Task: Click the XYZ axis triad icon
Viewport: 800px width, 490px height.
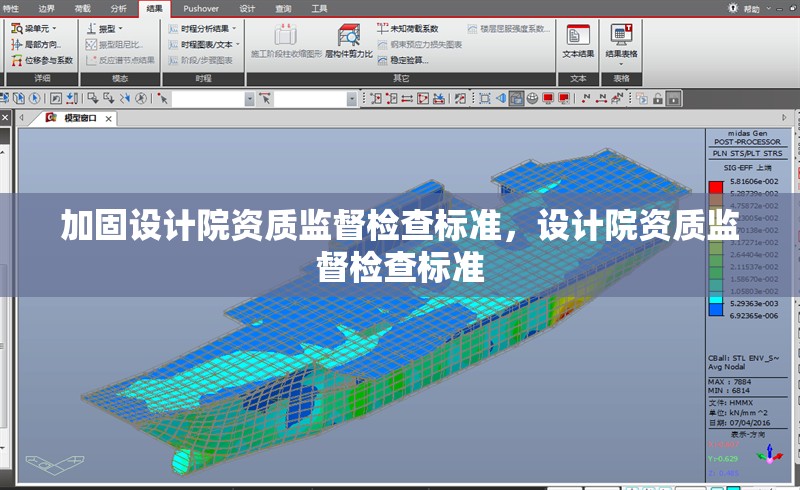Action: point(768,455)
